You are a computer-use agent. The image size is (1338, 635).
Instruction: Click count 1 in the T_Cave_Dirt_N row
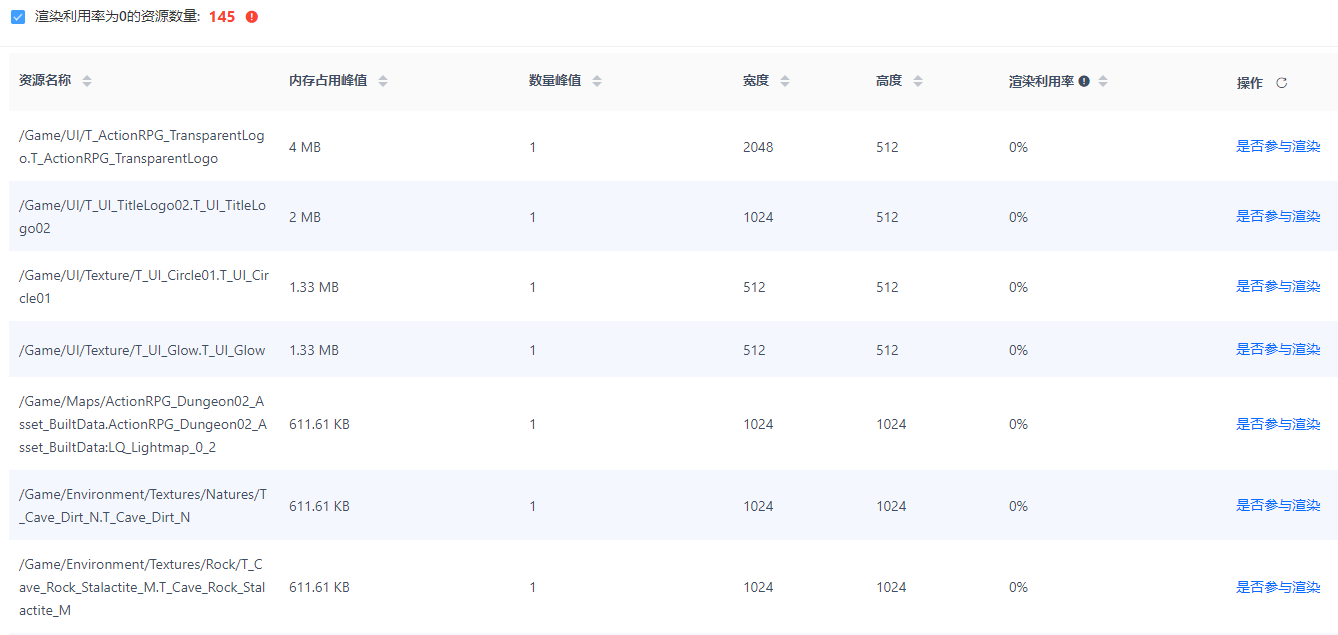tap(533, 506)
